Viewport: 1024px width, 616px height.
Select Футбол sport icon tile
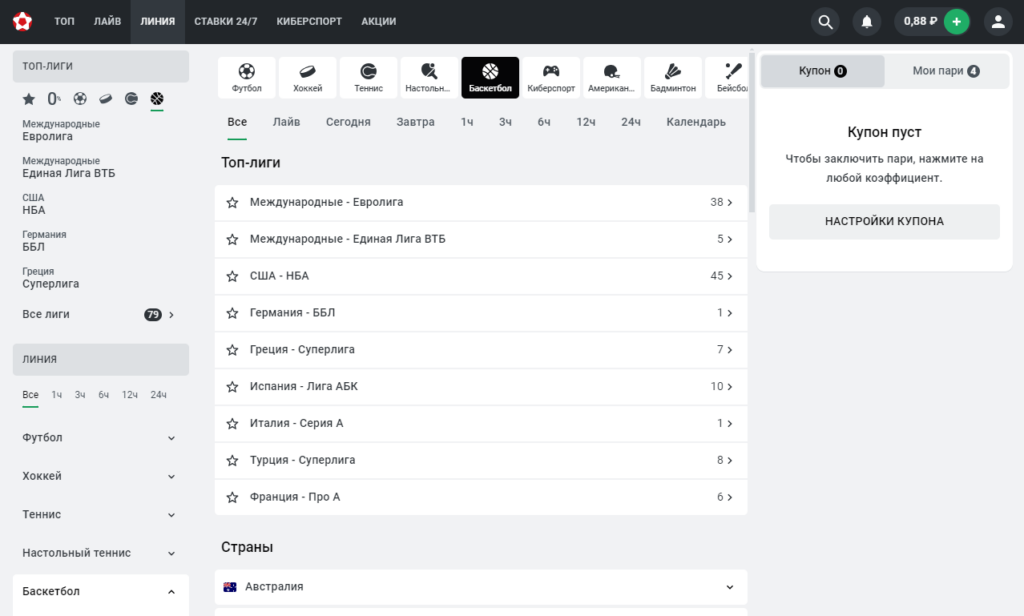pos(246,78)
